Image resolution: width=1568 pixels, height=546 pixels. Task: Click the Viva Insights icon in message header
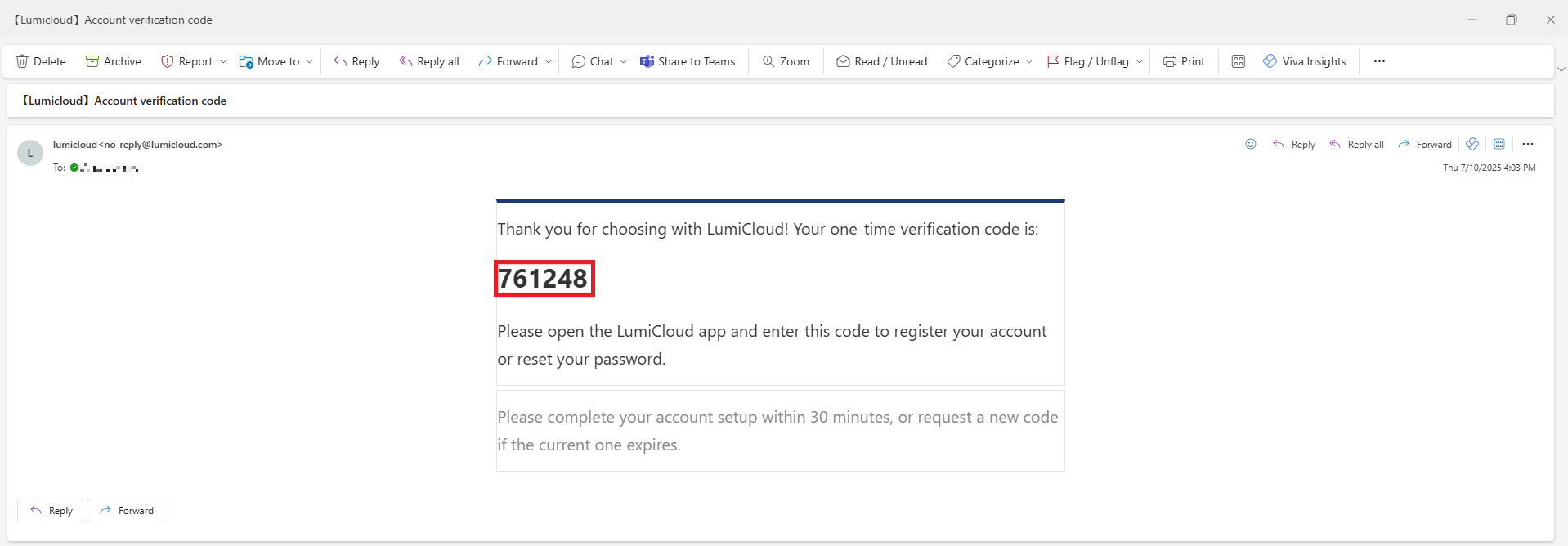(x=1472, y=144)
